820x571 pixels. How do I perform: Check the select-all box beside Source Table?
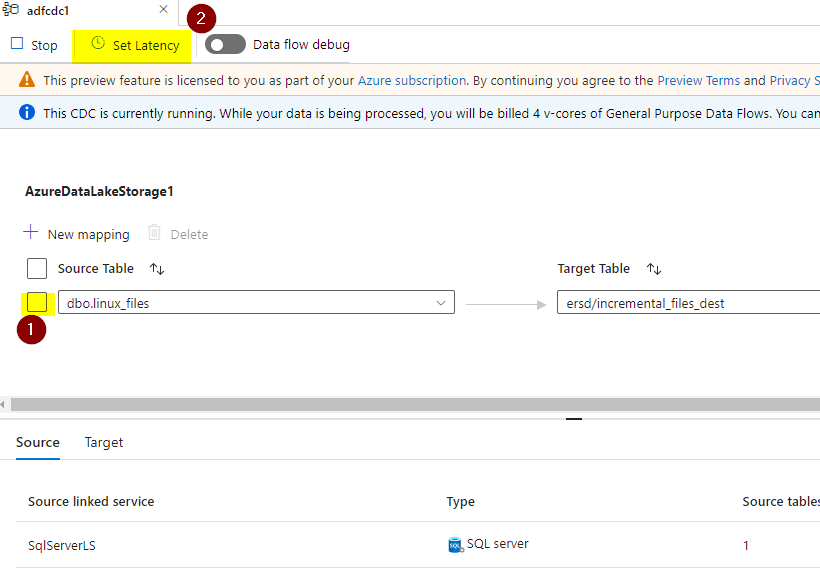click(x=37, y=268)
